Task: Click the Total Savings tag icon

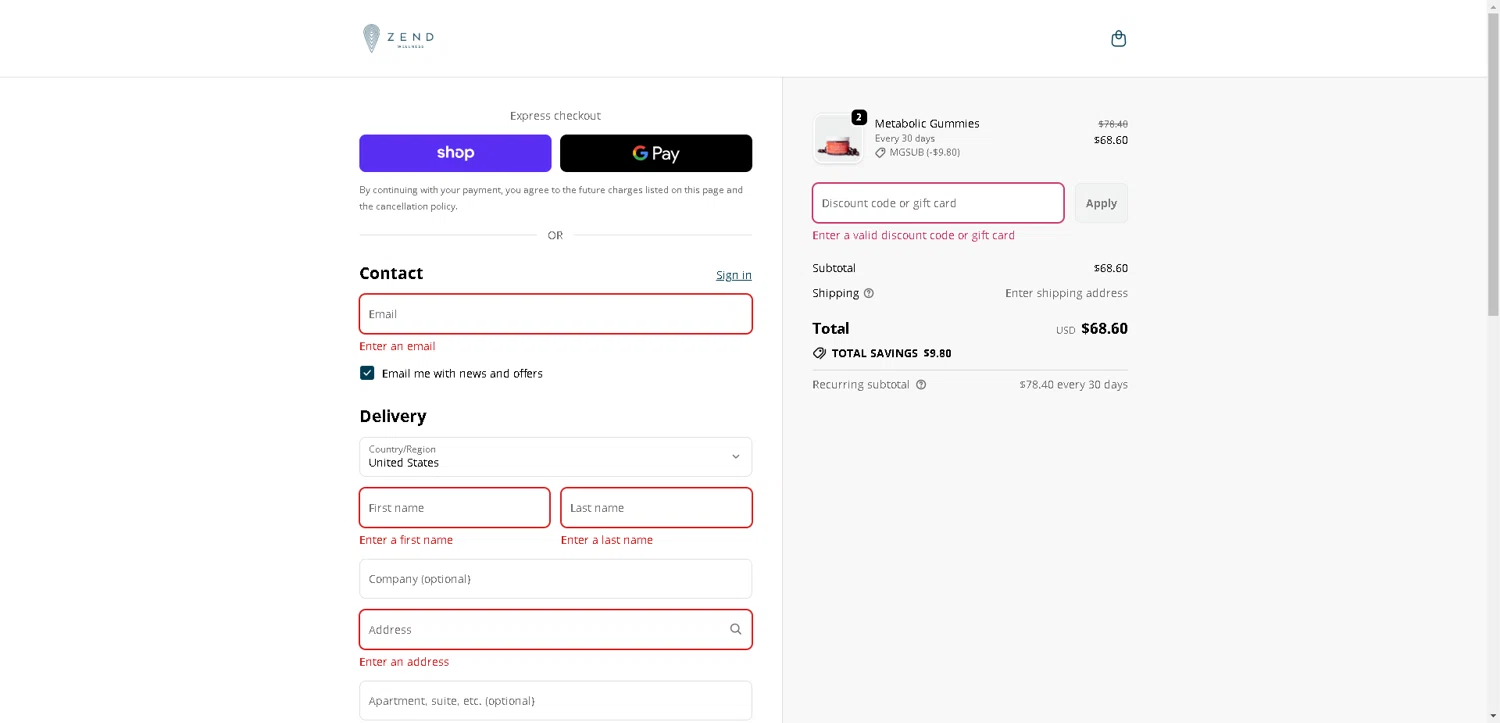Action: coord(819,353)
